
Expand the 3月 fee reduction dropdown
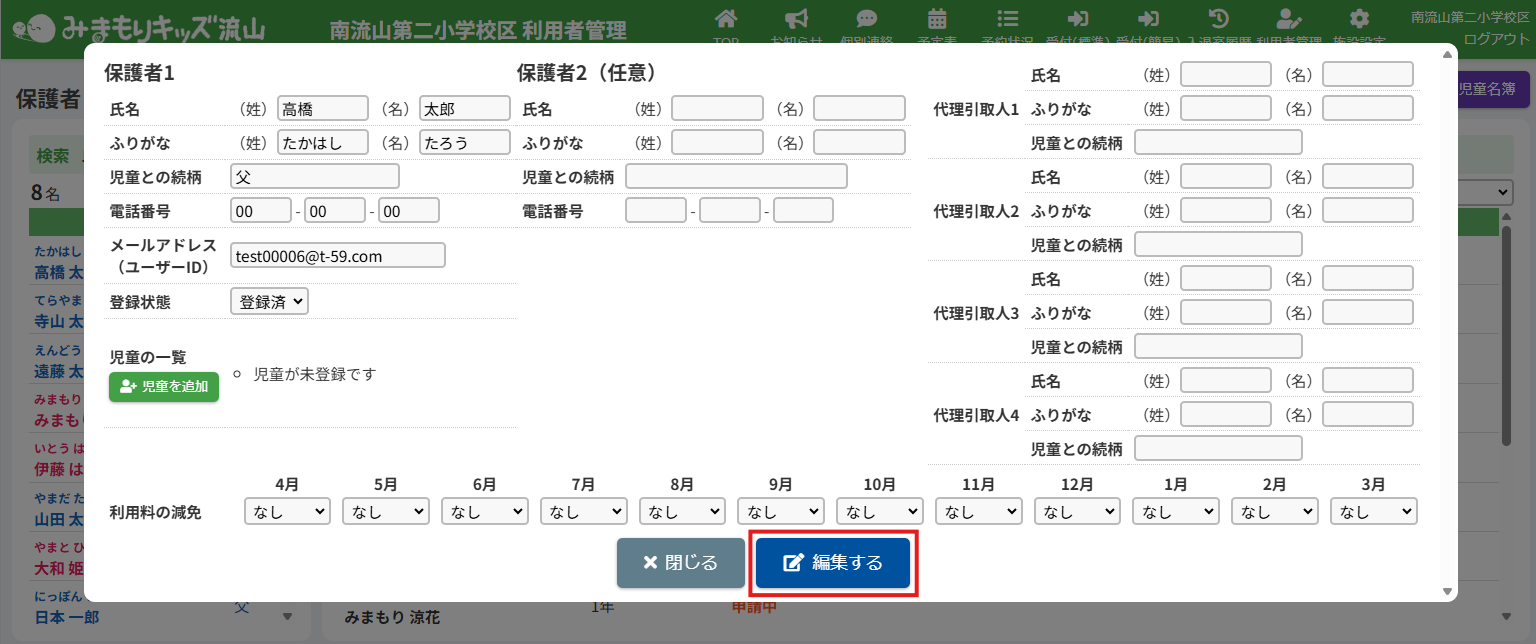click(1373, 511)
